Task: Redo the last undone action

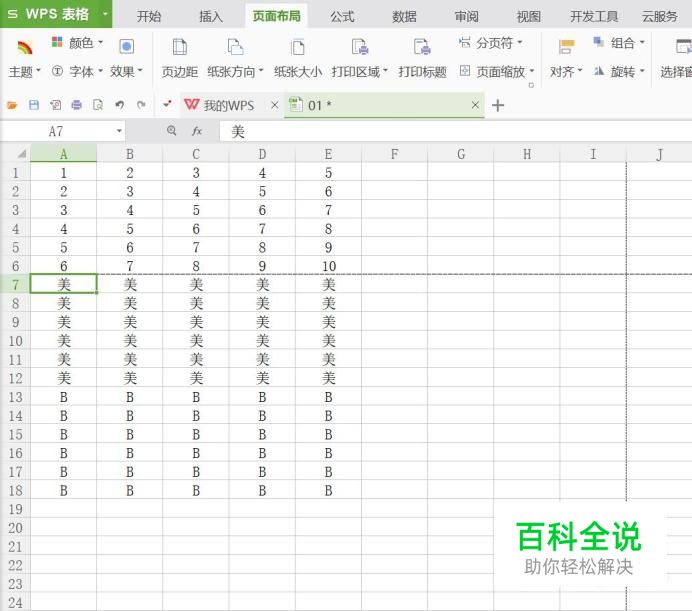Action: pyautogui.click(x=141, y=105)
